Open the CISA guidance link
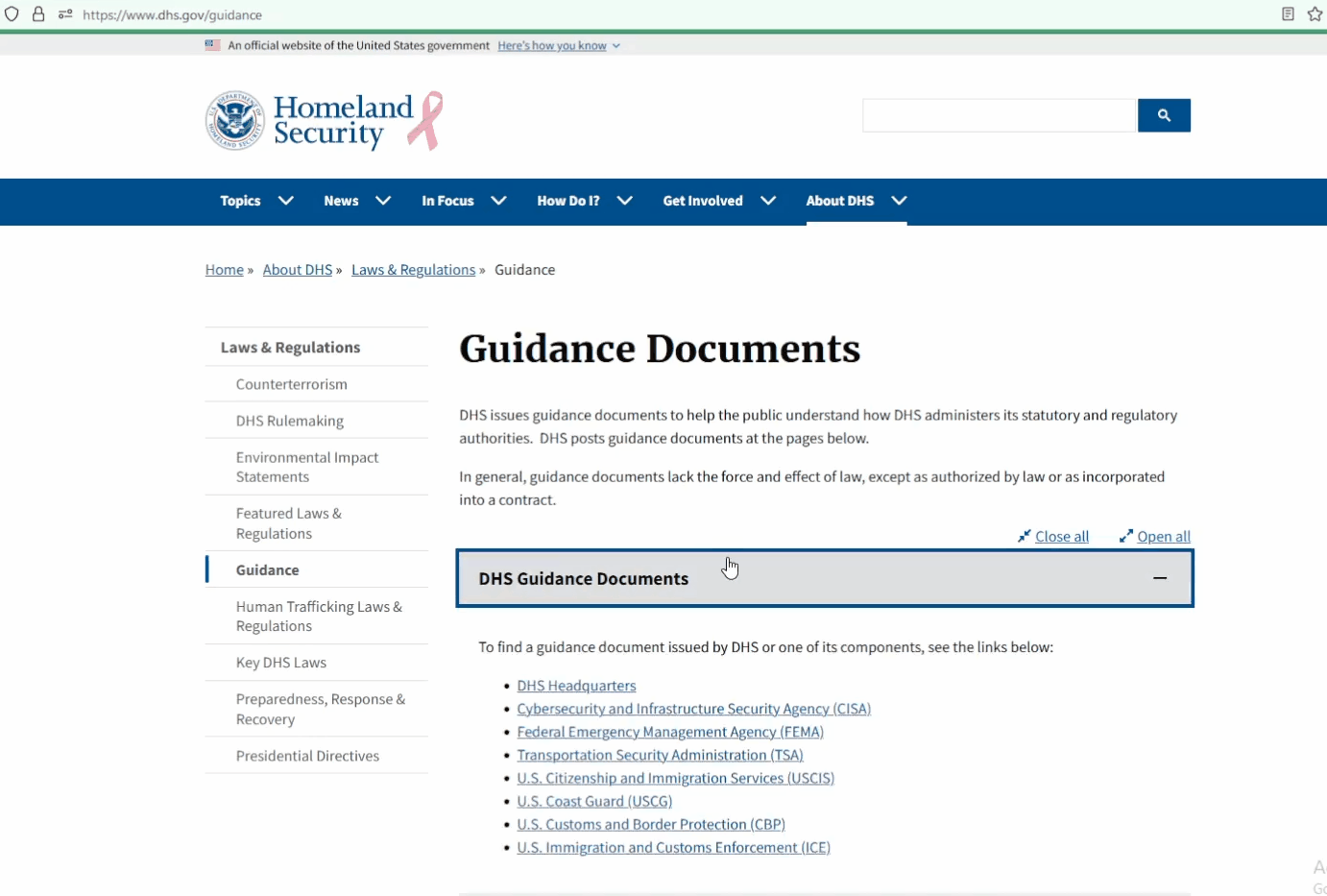1327x896 pixels. (x=693, y=709)
